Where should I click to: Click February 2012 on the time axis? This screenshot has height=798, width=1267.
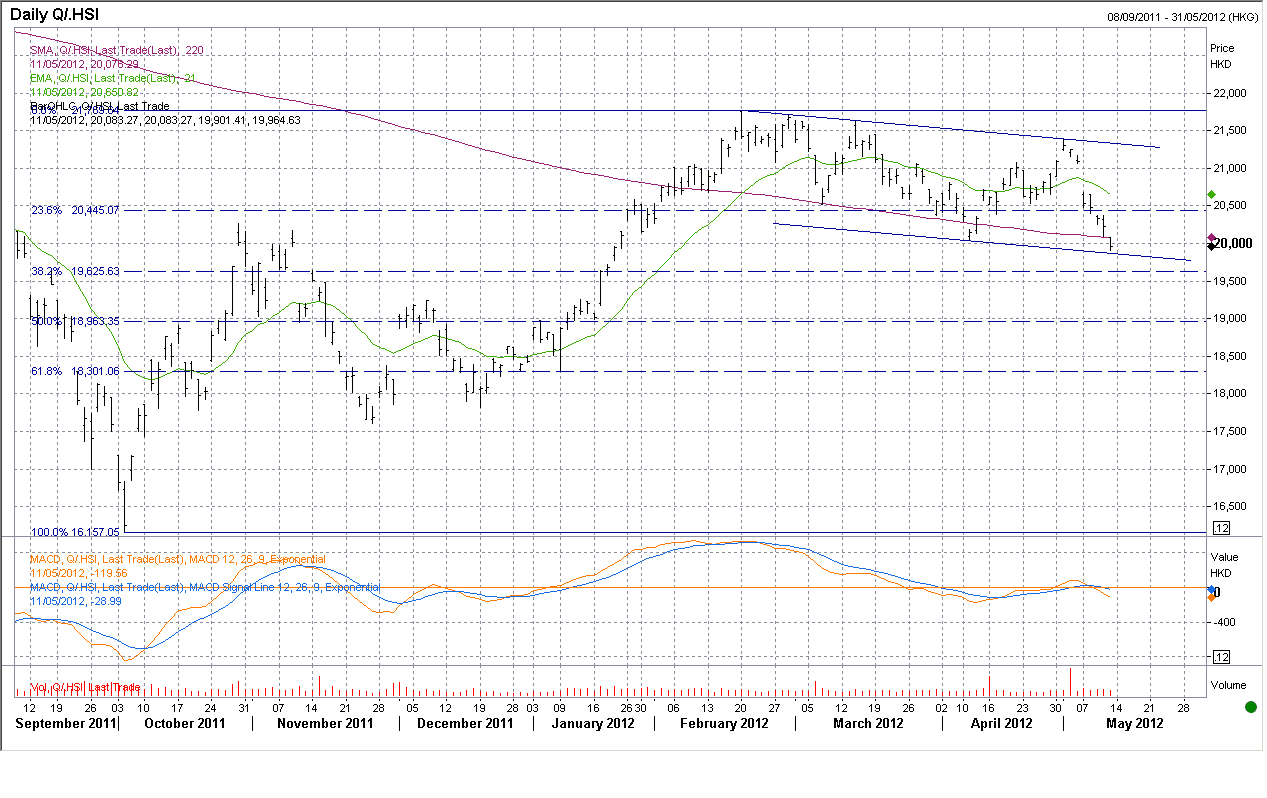722,723
